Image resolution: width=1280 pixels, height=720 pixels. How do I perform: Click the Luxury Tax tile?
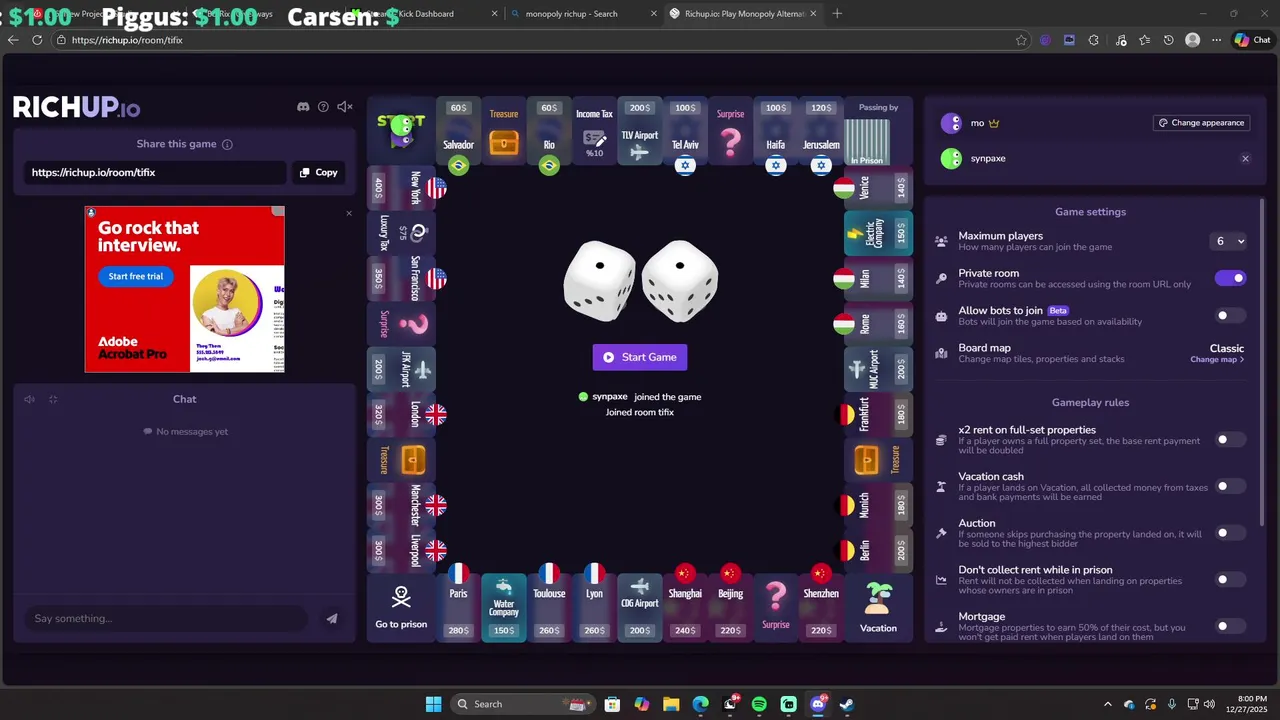[402, 233]
